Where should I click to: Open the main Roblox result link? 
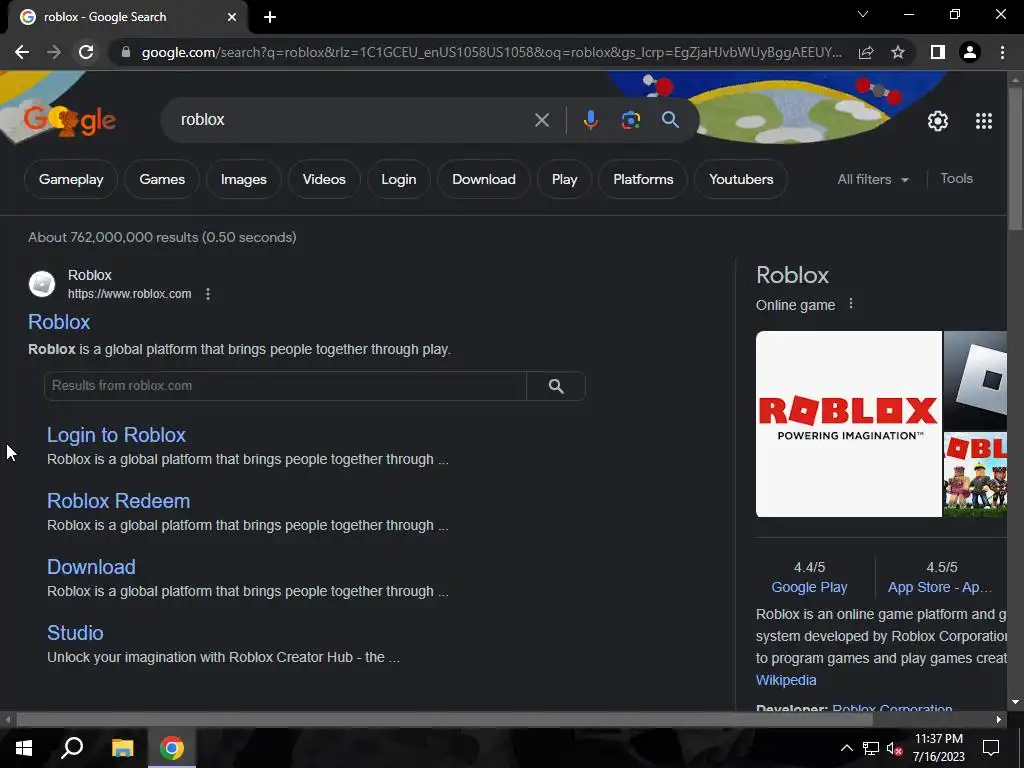click(x=59, y=322)
